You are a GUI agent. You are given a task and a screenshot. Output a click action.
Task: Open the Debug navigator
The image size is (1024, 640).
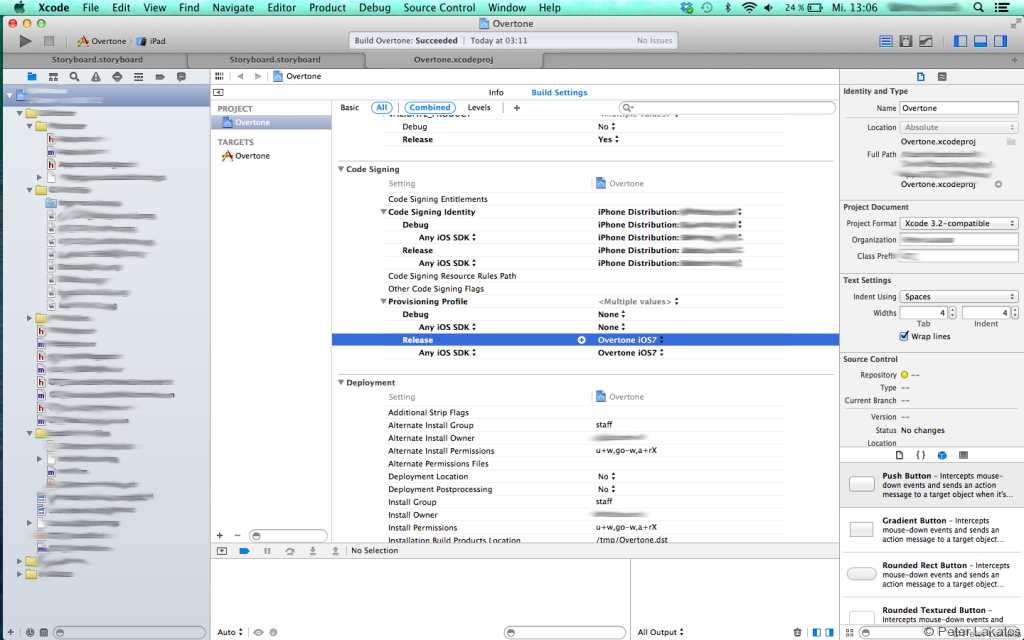click(138, 77)
